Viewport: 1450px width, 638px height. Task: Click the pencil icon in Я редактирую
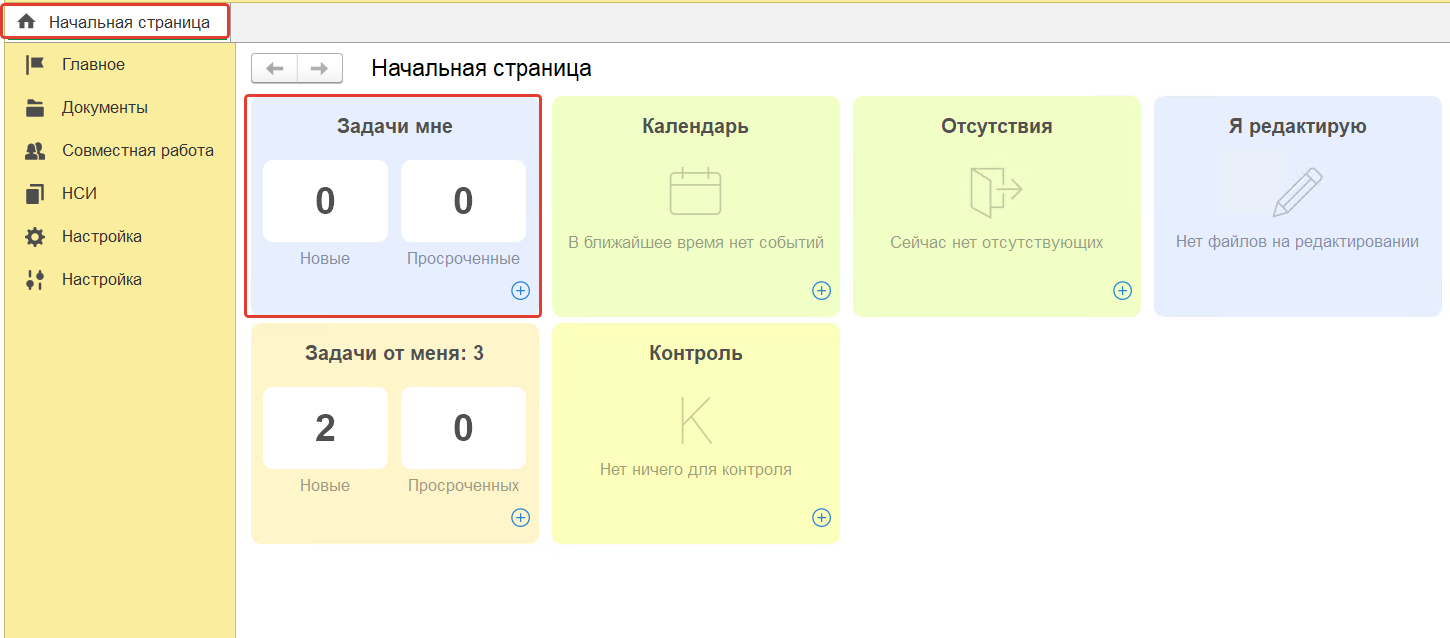click(x=1297, y=192)
